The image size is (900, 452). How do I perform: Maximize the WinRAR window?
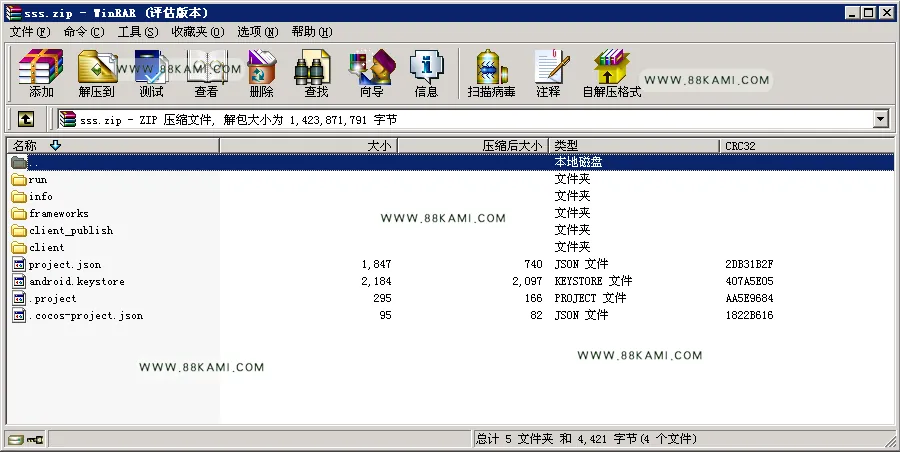coord(869,12)
